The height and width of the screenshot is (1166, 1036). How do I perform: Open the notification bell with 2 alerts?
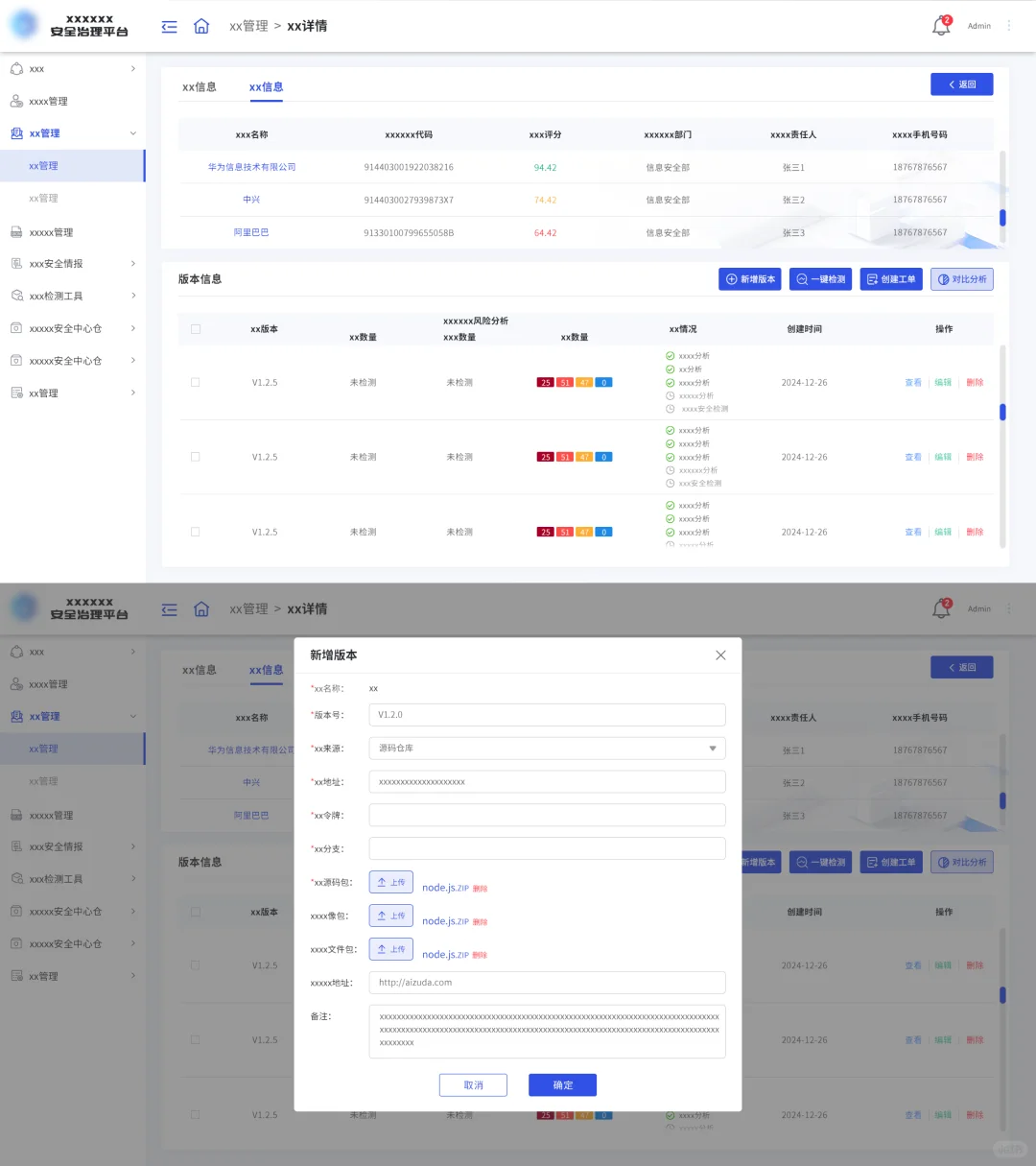click(x=941, y=25)
